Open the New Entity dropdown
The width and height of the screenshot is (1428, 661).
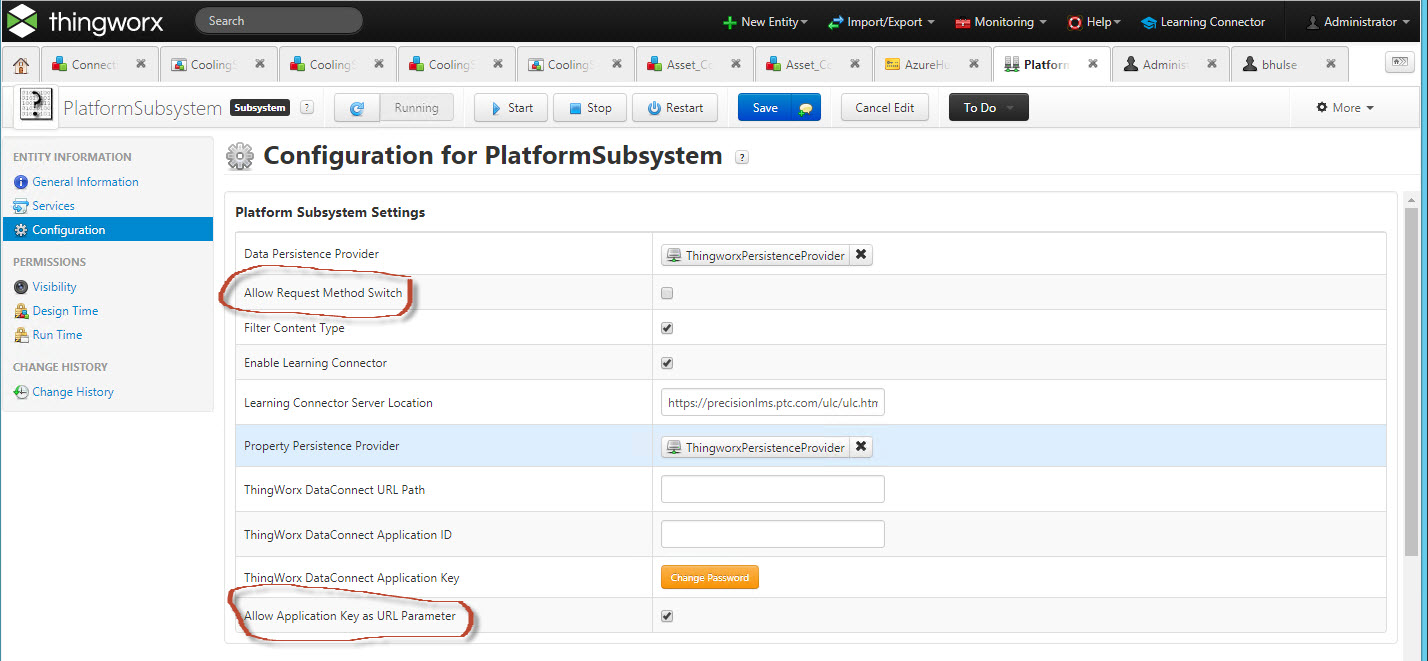pos(765,20)
